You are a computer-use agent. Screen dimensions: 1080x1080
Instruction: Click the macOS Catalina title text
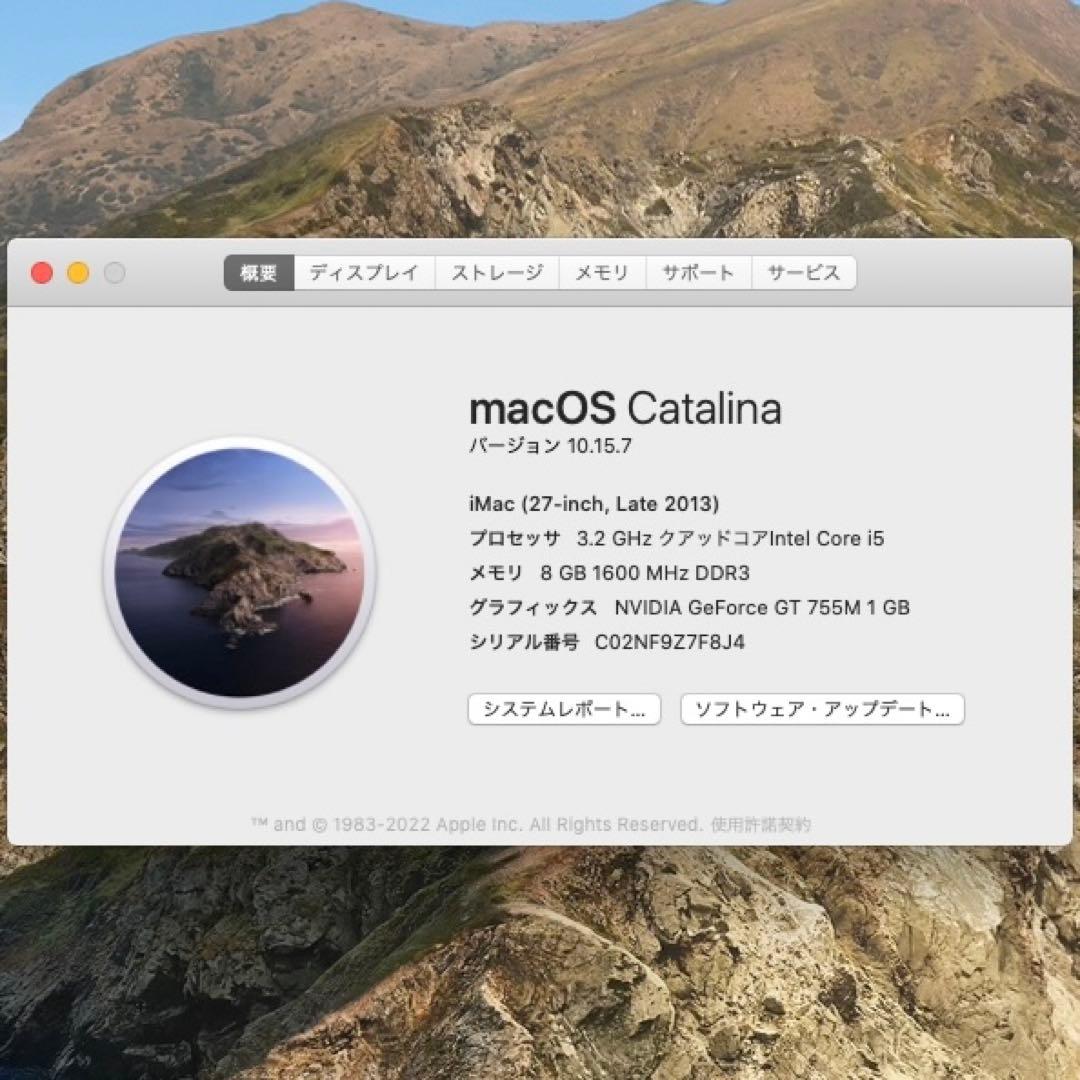click(x=625, y=408)
